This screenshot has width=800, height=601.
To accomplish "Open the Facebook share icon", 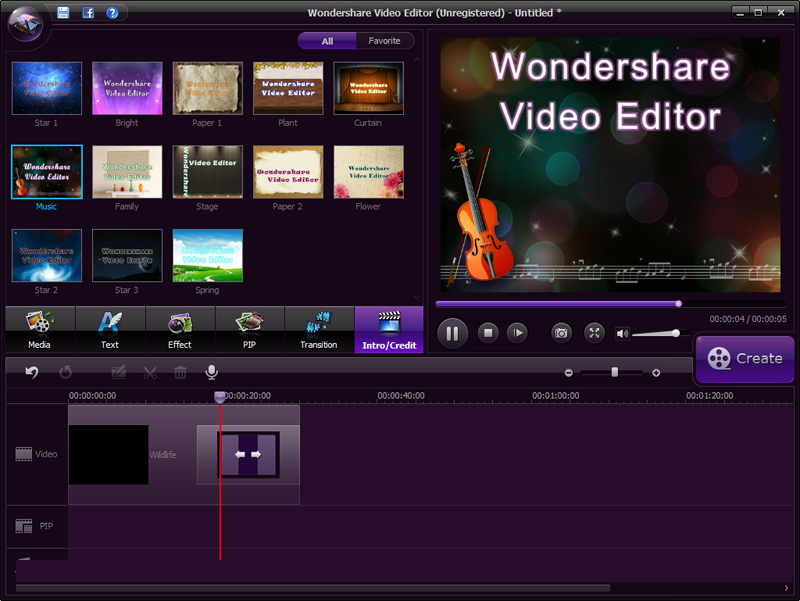I will click(x=88, y=13).
